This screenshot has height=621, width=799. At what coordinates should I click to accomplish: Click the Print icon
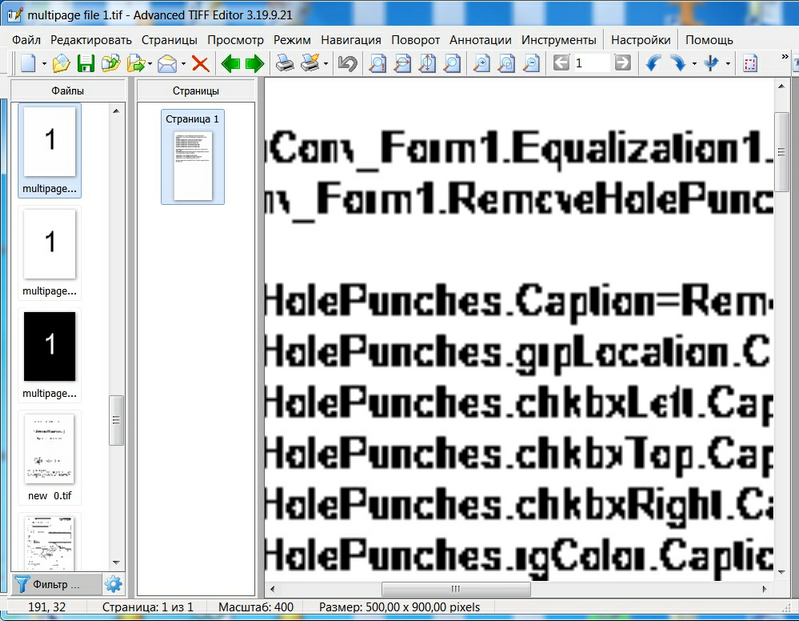pyautogui.click(x=284, y=64)
